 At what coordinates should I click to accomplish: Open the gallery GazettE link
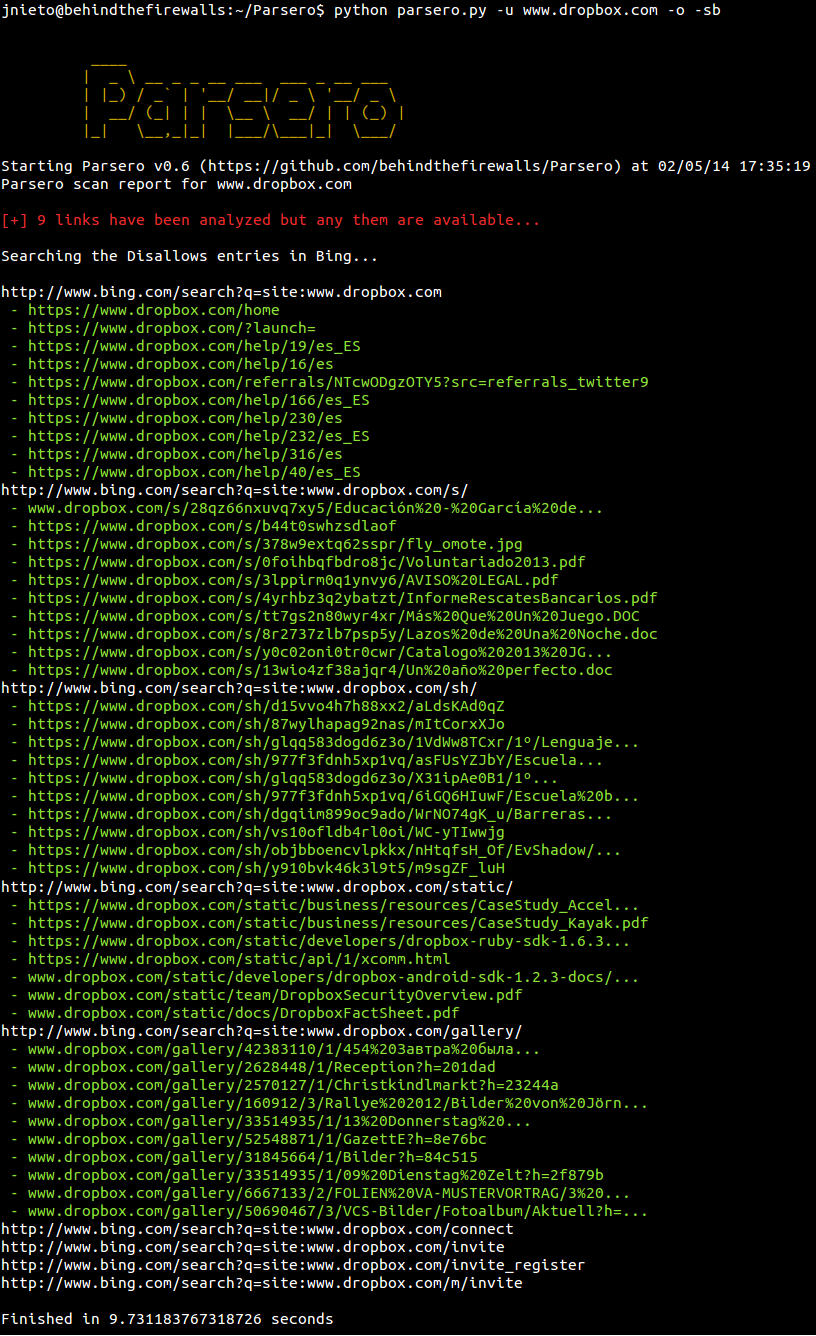[257, 1138]
